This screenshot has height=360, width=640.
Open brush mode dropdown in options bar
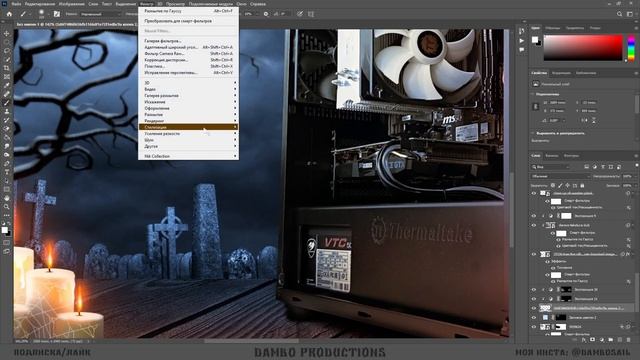coord(101,14)
